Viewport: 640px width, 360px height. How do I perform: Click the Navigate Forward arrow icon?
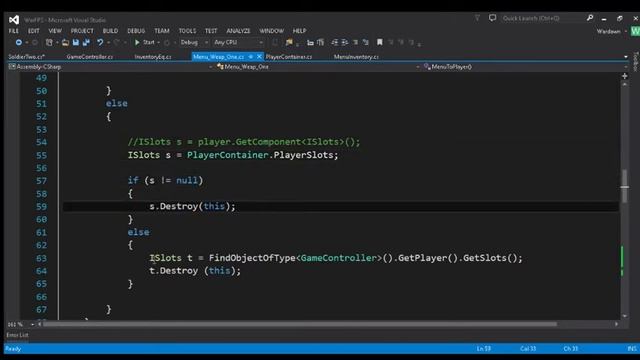(35, 42)
